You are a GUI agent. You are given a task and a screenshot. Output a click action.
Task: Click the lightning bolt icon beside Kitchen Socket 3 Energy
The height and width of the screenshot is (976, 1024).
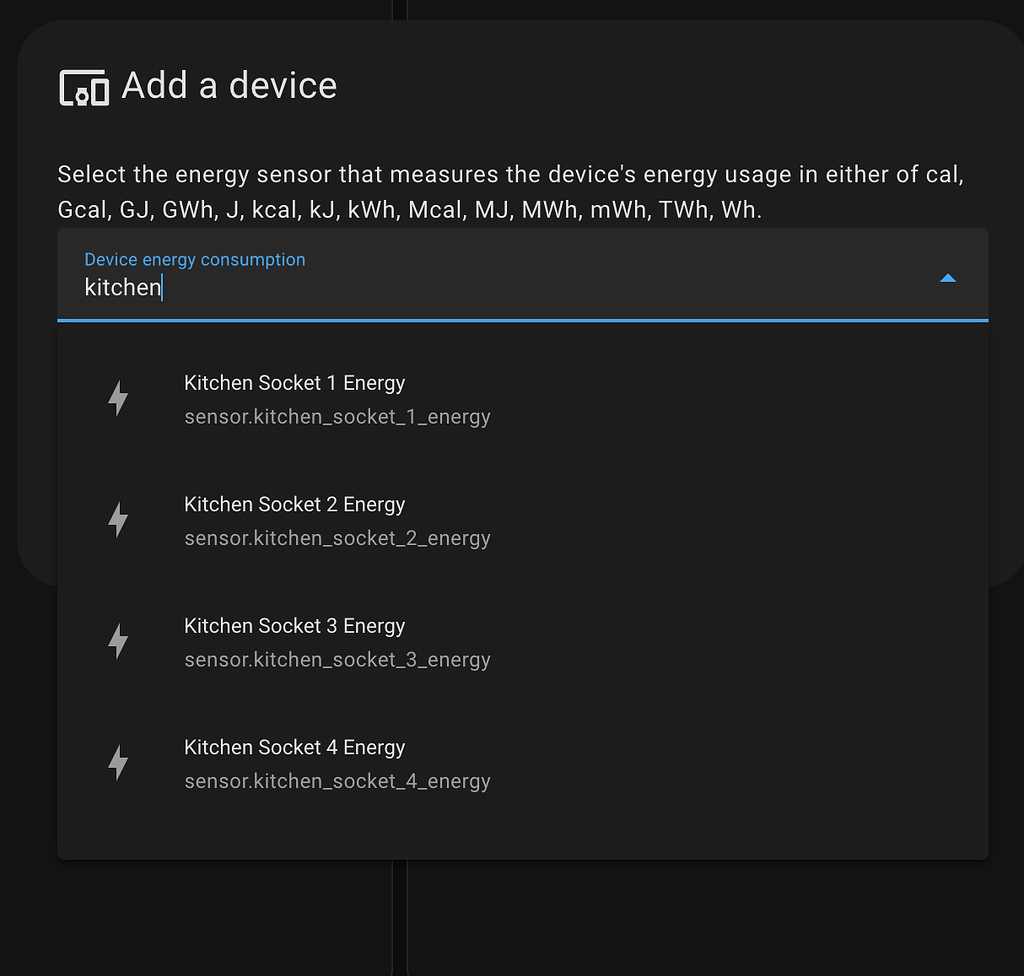(x=118, y=641)
